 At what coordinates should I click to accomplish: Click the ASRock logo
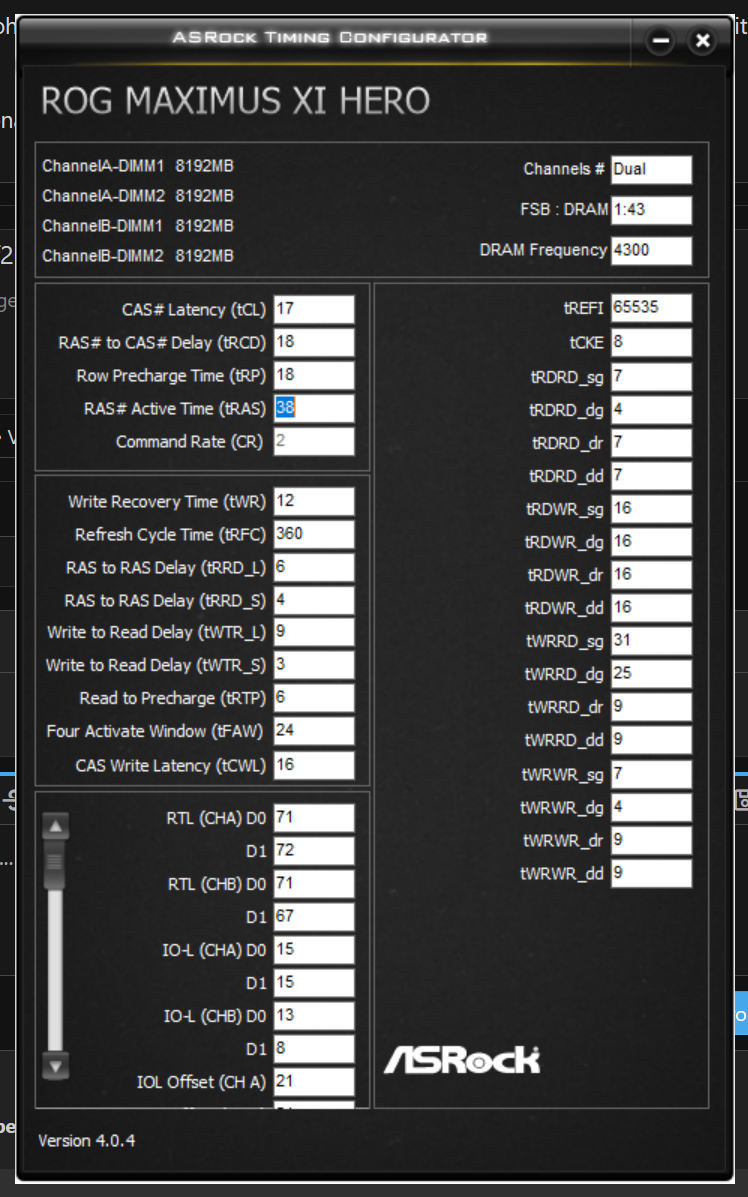[x=462, y=1060]
